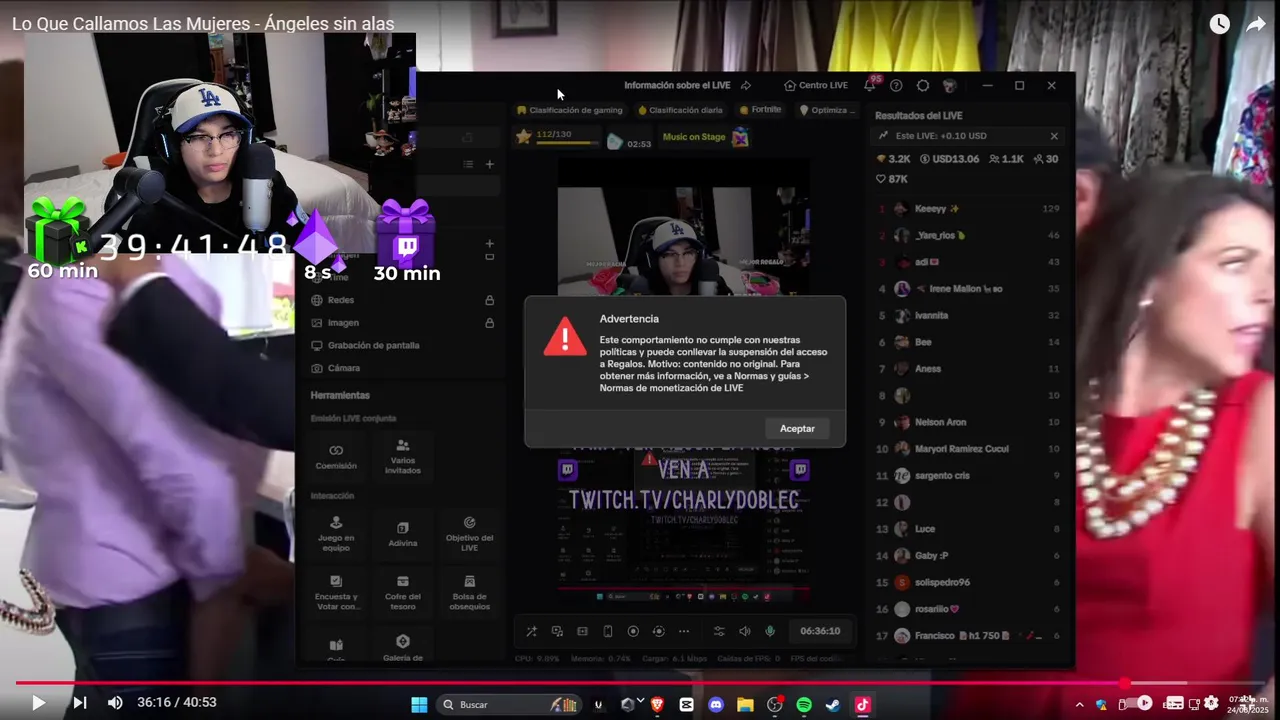The width and height of the screenshot is (1280, 720).
Task: Open the Cofre del tesoro tool
Action: pos(403,593)
